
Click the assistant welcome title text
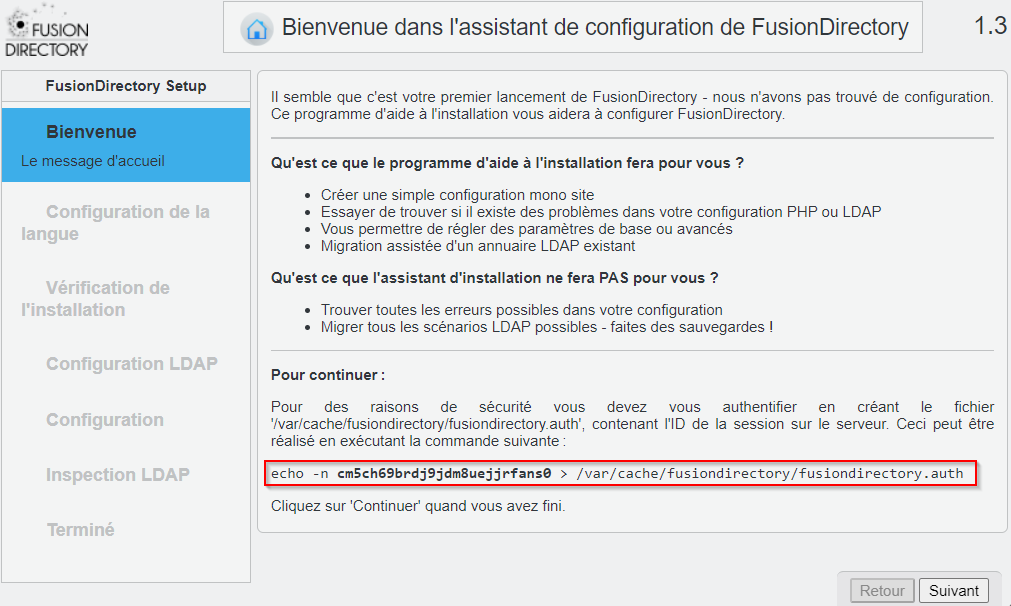595,27
